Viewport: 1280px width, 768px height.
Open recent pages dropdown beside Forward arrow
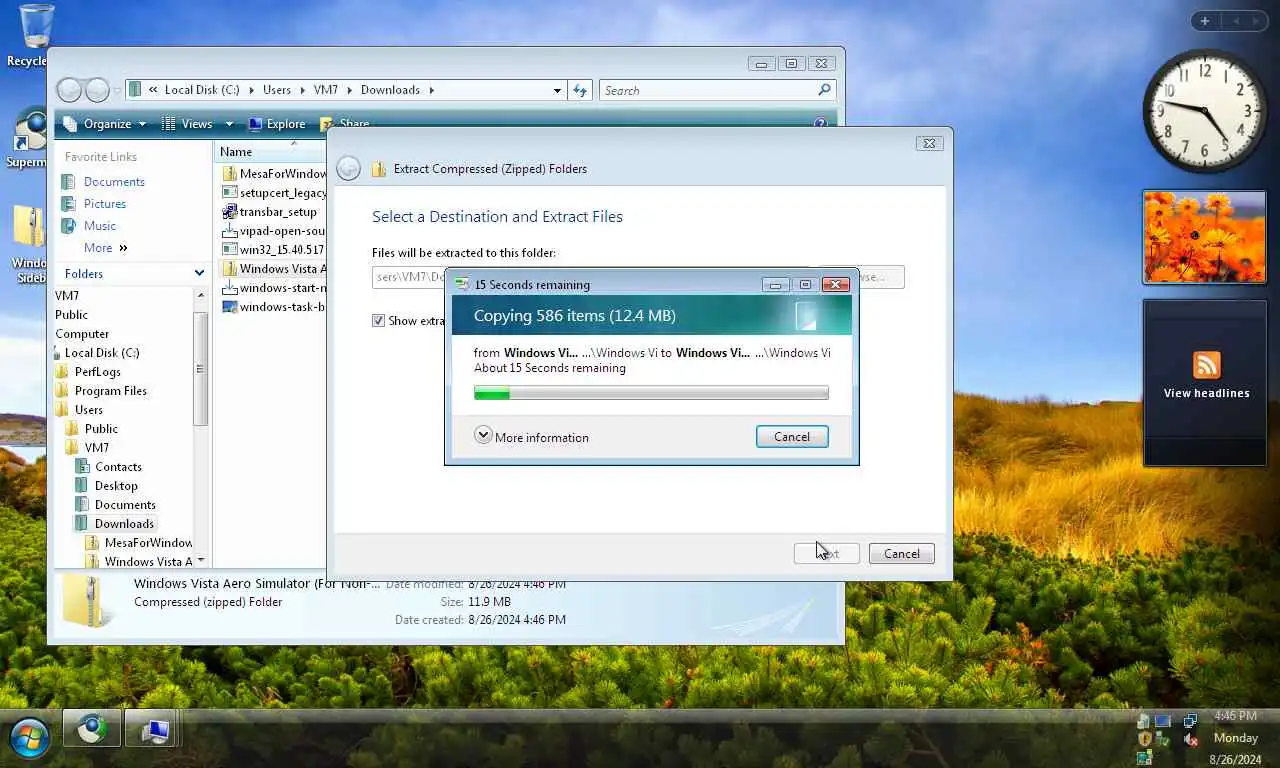(117, 90)
